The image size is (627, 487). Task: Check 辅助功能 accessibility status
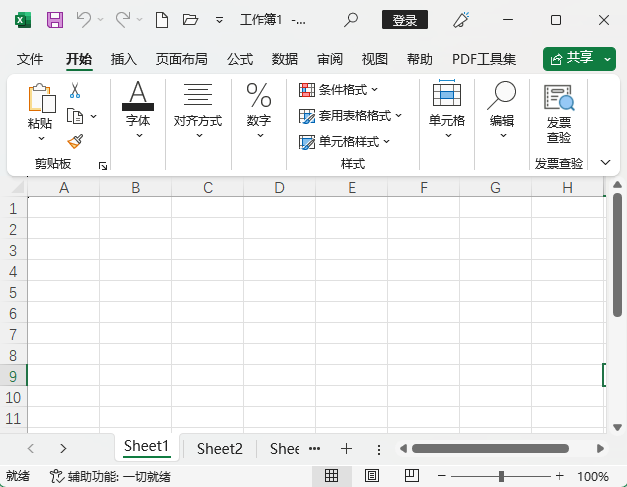click(x=110, y=476)
